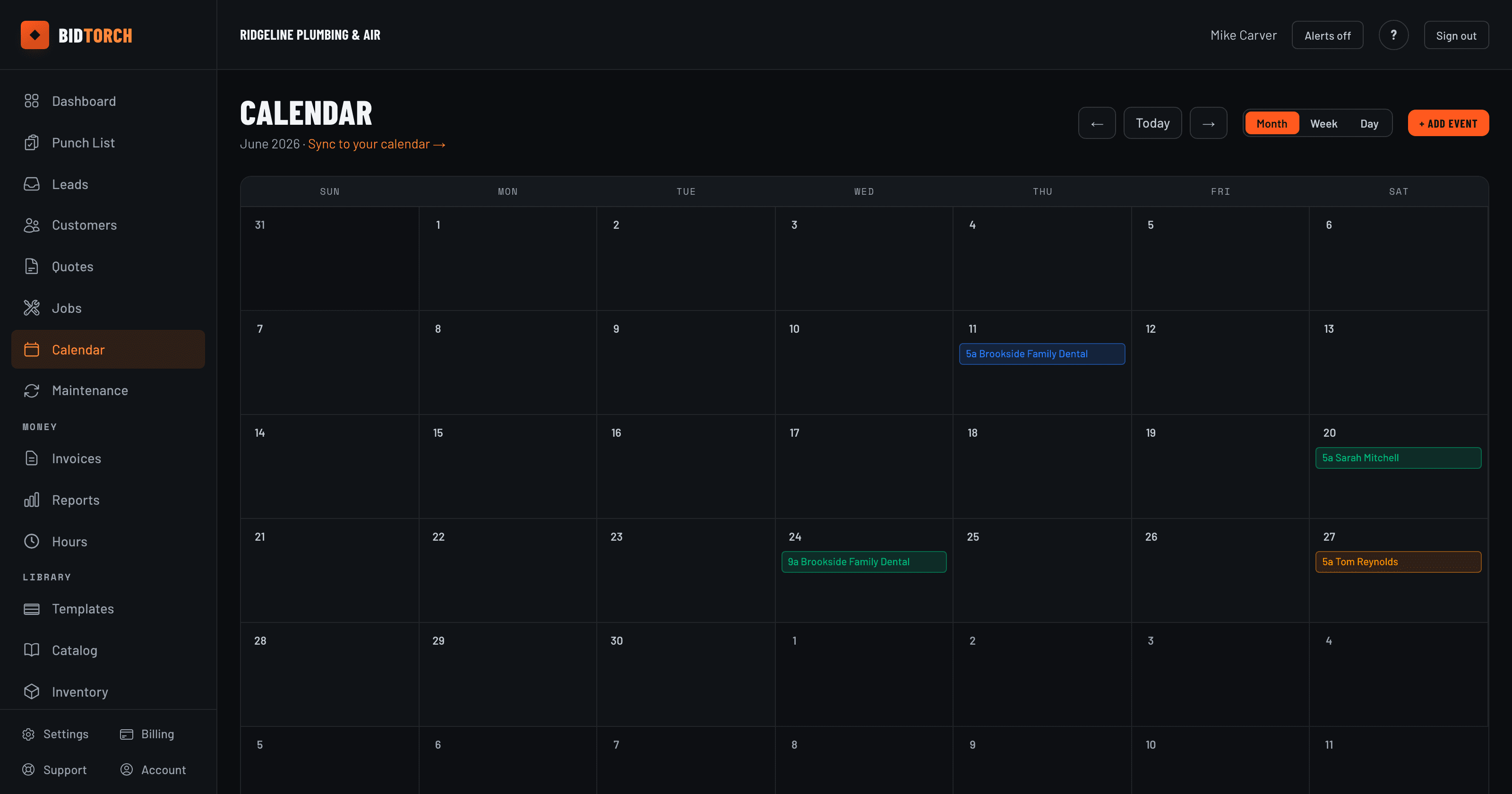Click the Catalog book icon
This screenshot has width=1512, height=794.
click(32, 650)
